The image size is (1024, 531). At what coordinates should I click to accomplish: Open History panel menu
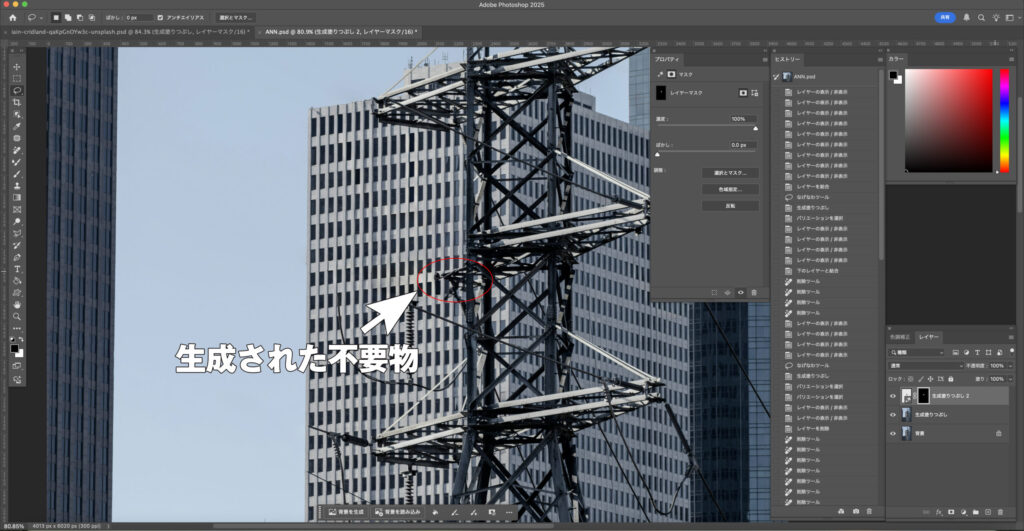pos(880,59)
